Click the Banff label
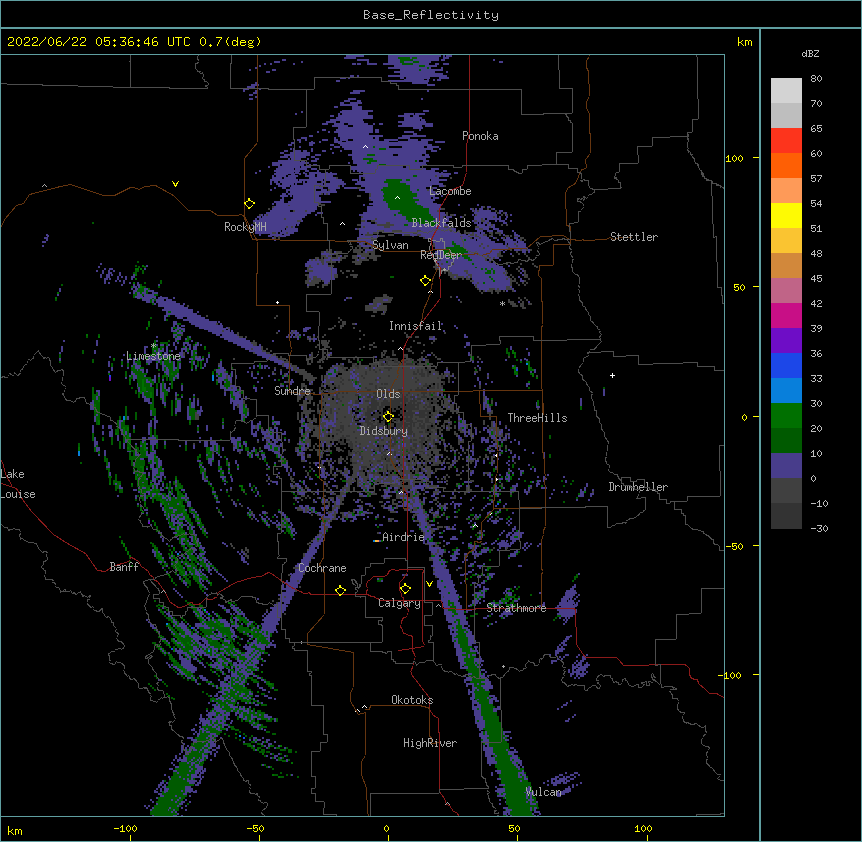862x842 pixels. tap(124, 567)
